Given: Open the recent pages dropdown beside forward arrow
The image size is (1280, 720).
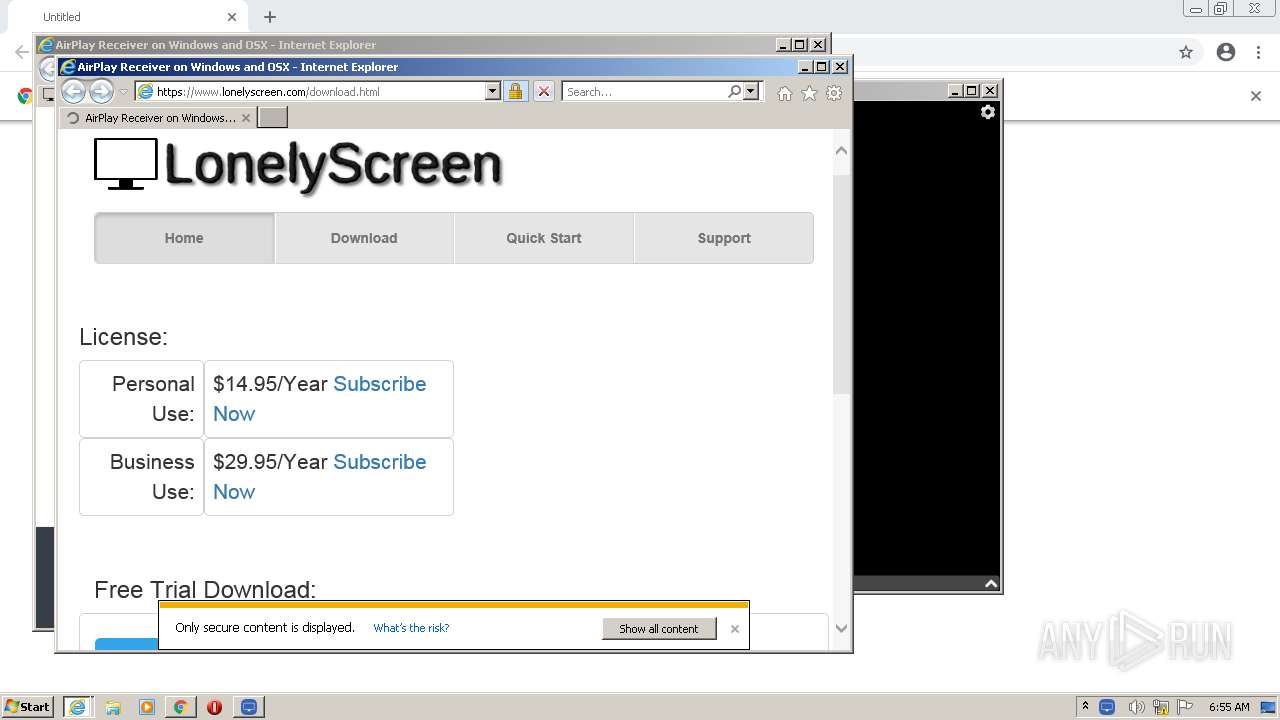Looking at the screenshot, I should click(x=124, y=92).
